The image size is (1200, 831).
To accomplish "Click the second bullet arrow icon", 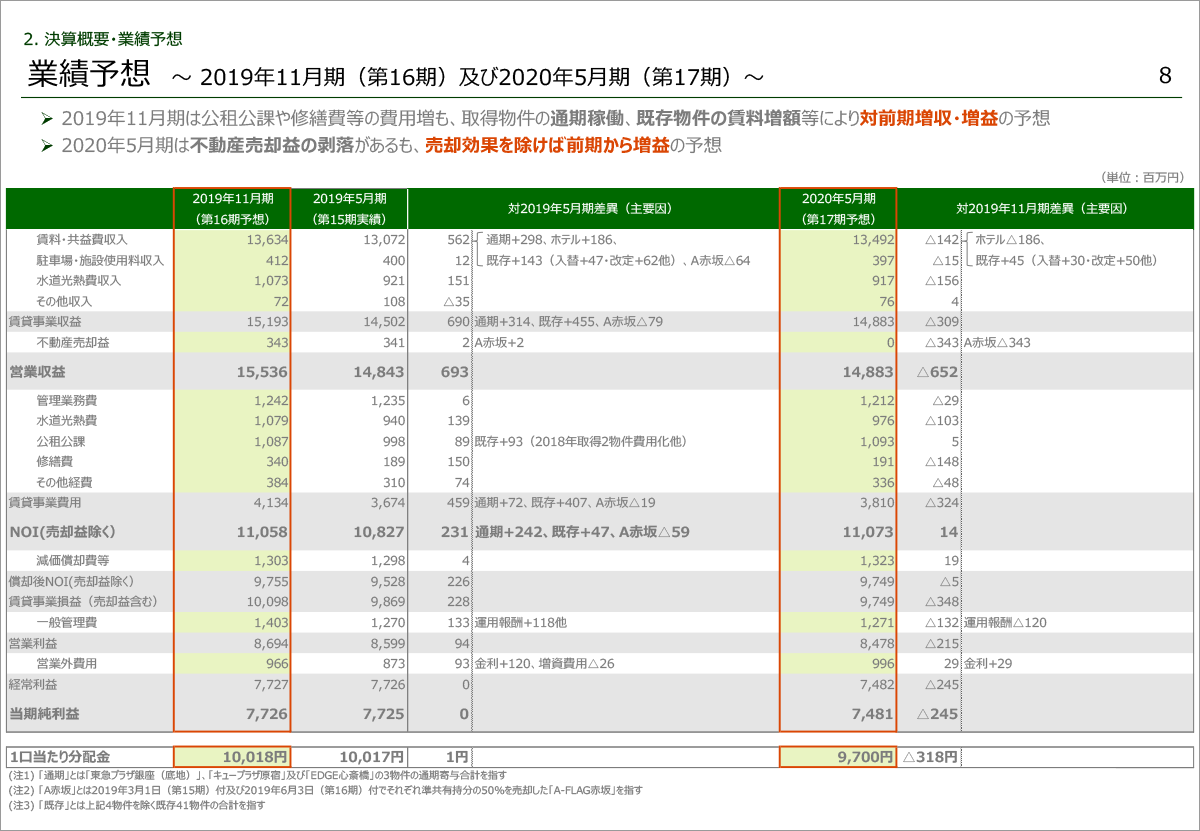I will click(x=45, y=146).
